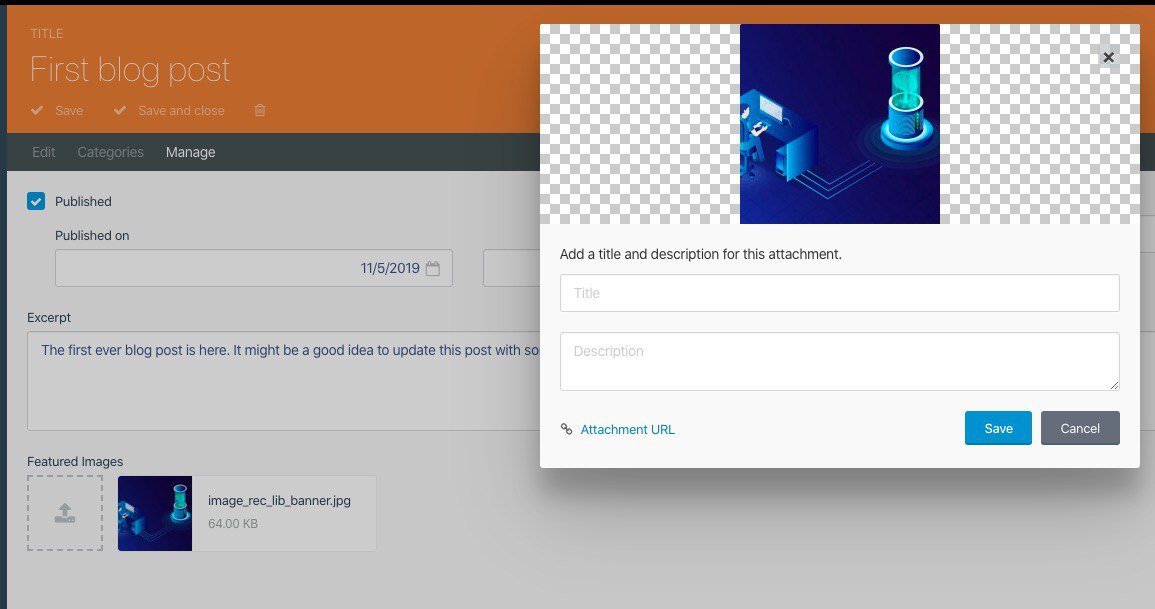The image size is (1155, 609).
Task: Close the attachment dialog with X icon
Action: click(x=1108, y=57)
